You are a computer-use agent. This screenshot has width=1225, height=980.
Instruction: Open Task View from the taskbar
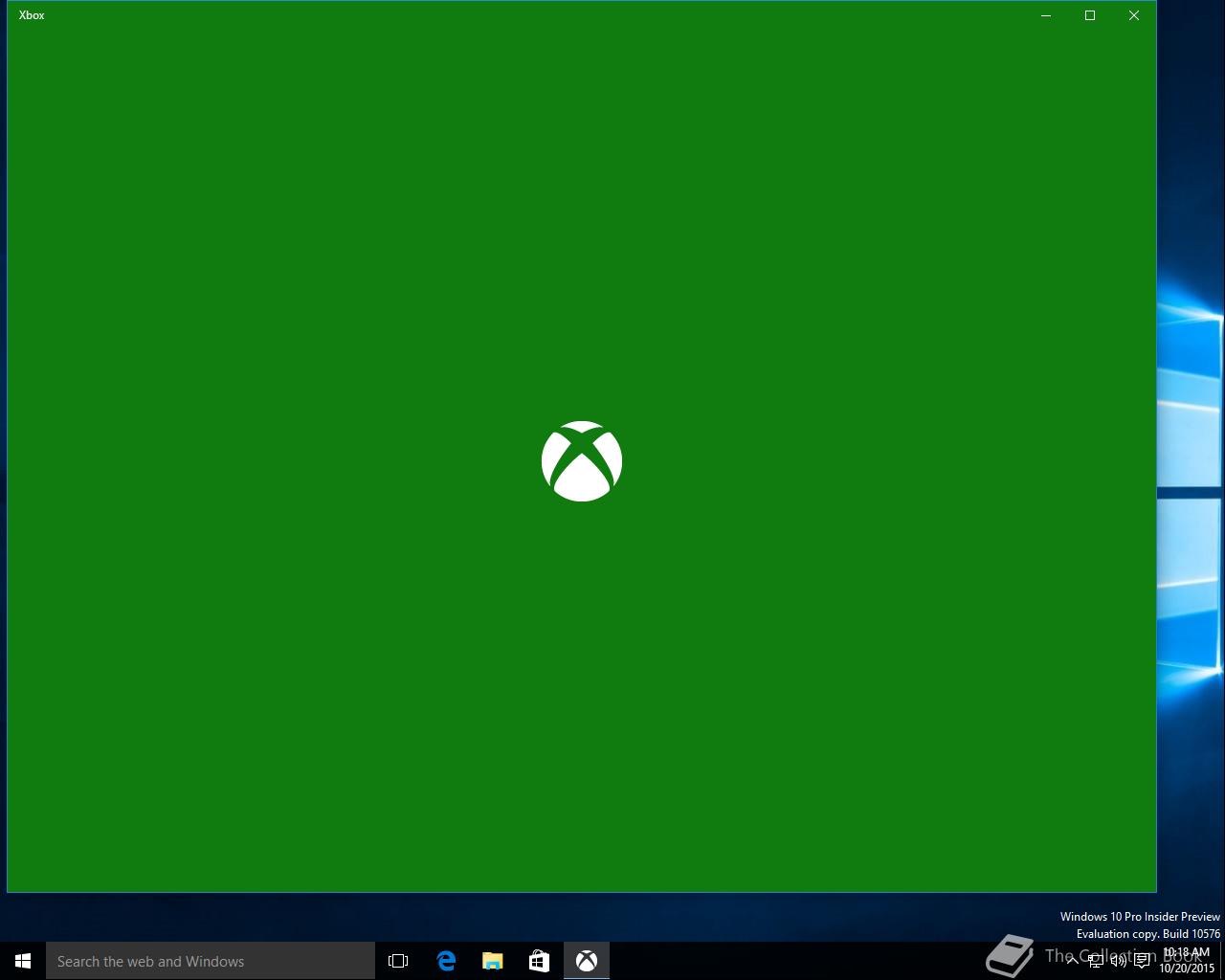(x=398, y=961)
